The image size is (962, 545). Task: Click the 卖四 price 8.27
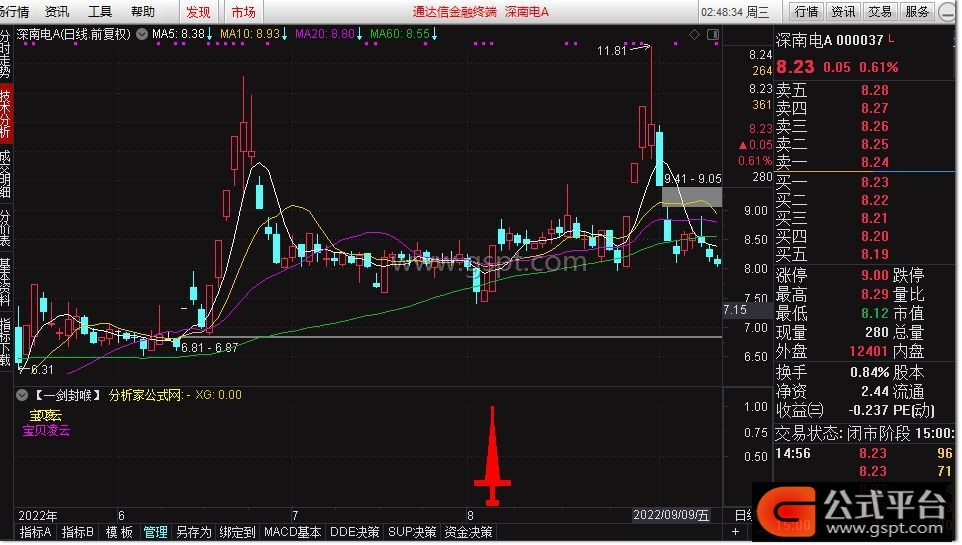[874, 109]
